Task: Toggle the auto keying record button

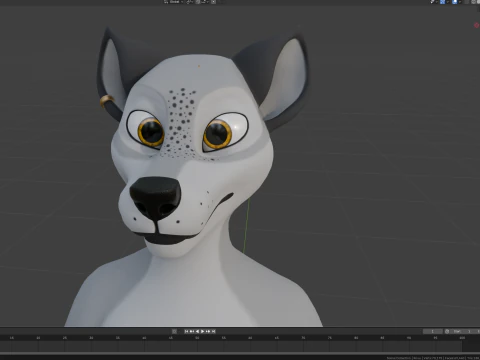Action: [x=174, y=331]
